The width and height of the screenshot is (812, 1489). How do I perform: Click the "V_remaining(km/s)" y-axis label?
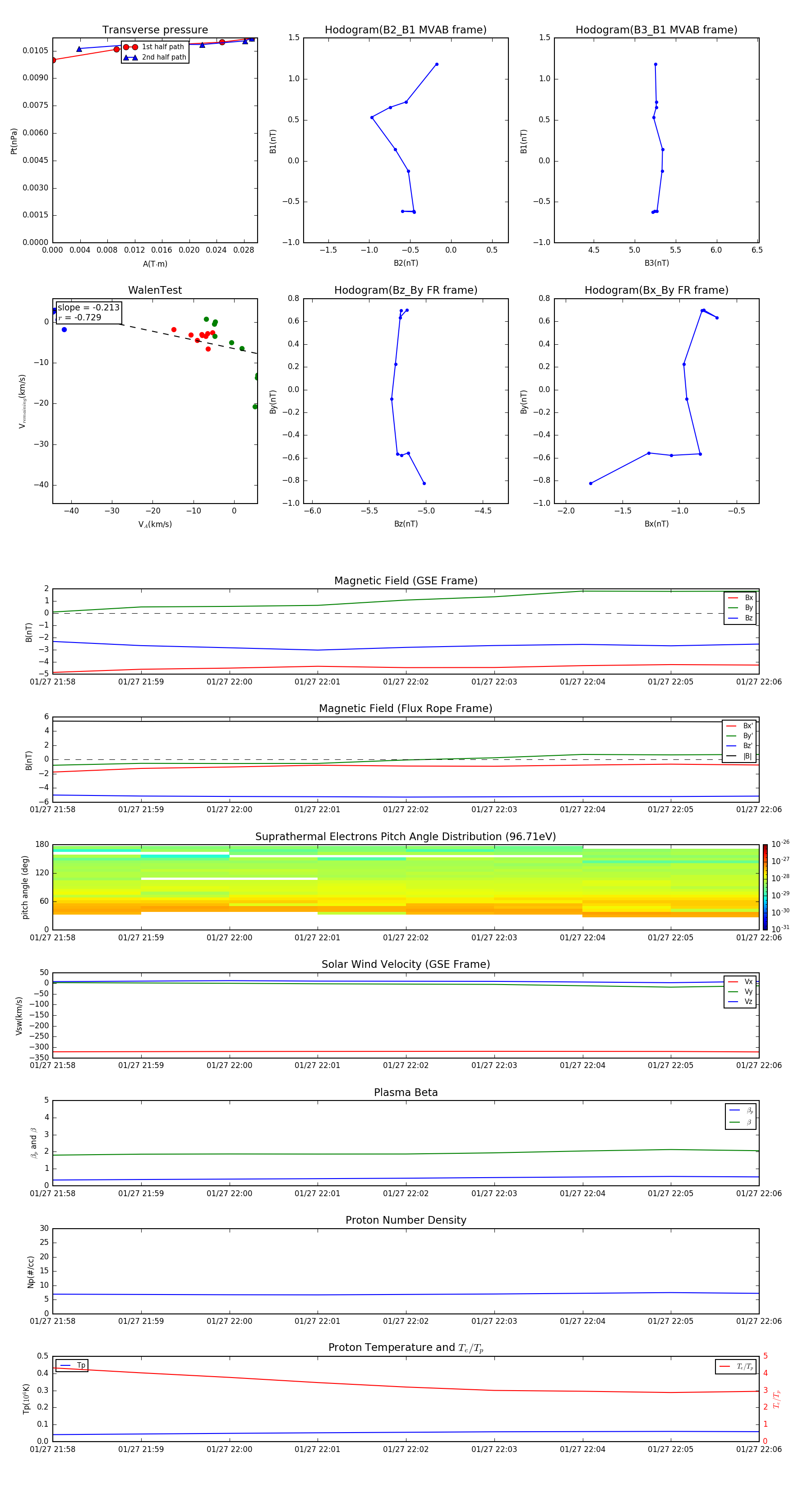[x=23, y=401]
